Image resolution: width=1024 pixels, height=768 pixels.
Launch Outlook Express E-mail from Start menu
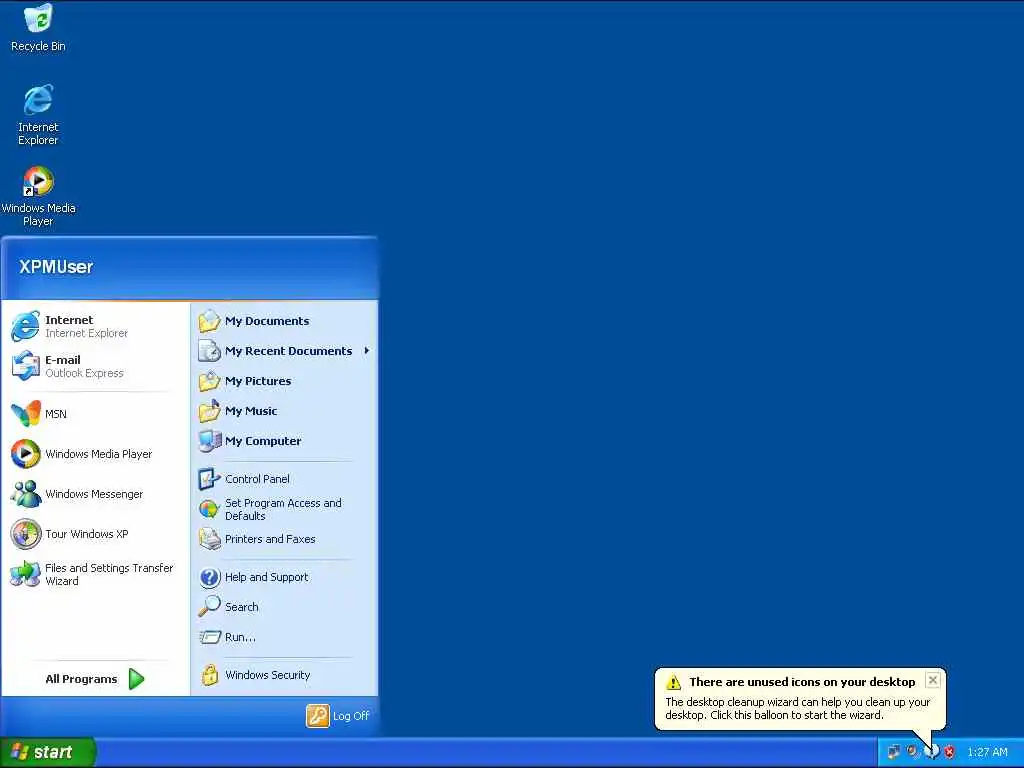[95, 366]
